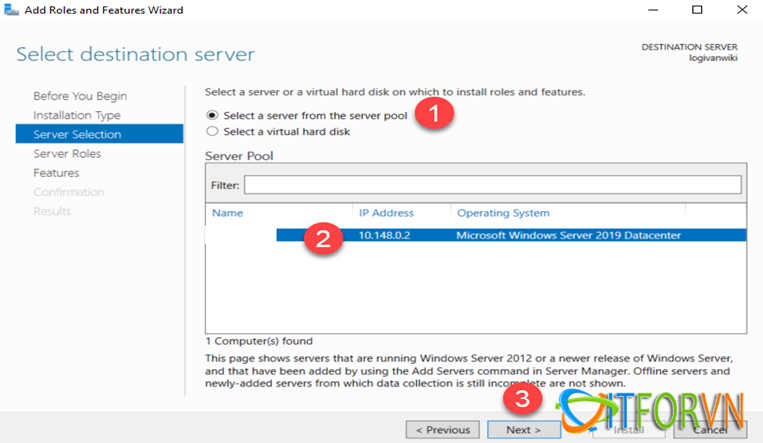
Task: Open the Server Selection step
Action: coord(77,134)
